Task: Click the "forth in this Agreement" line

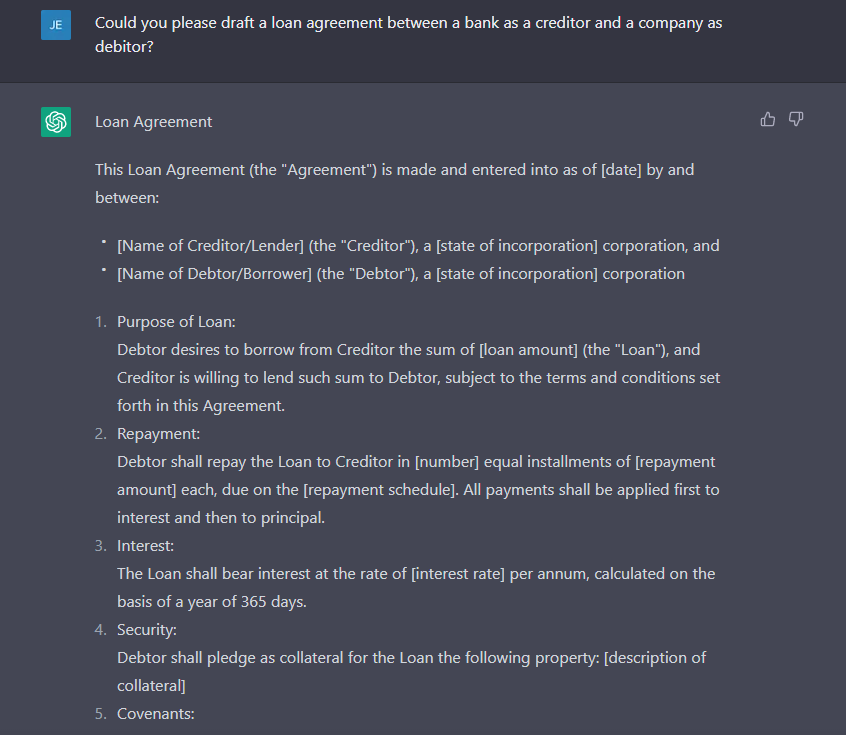Action: tap(201, 406)
